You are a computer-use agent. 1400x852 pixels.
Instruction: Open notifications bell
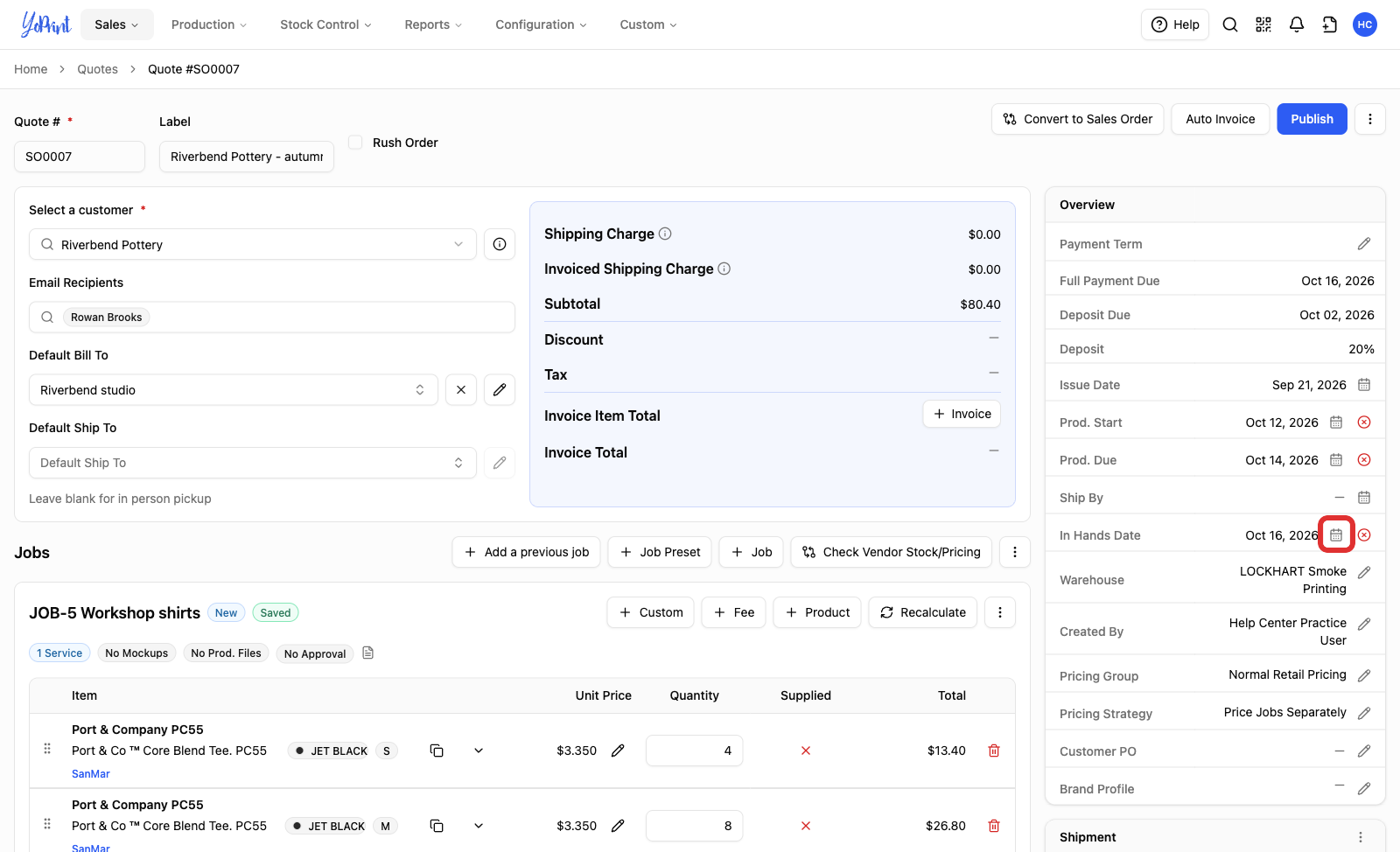(1297, 24)
